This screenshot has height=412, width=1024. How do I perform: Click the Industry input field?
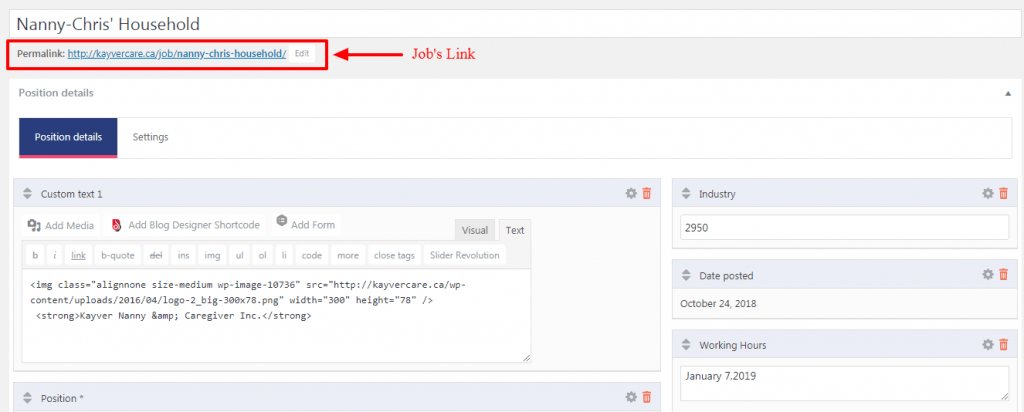pos(844,227)
